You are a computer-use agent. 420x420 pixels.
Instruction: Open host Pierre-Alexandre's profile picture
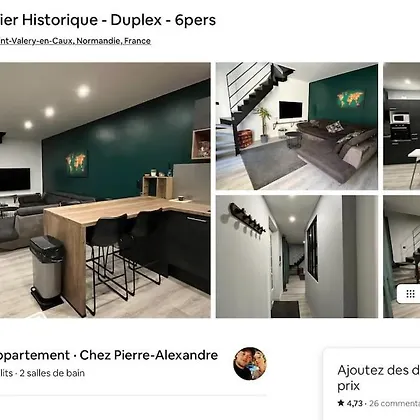tap(250, 364)
